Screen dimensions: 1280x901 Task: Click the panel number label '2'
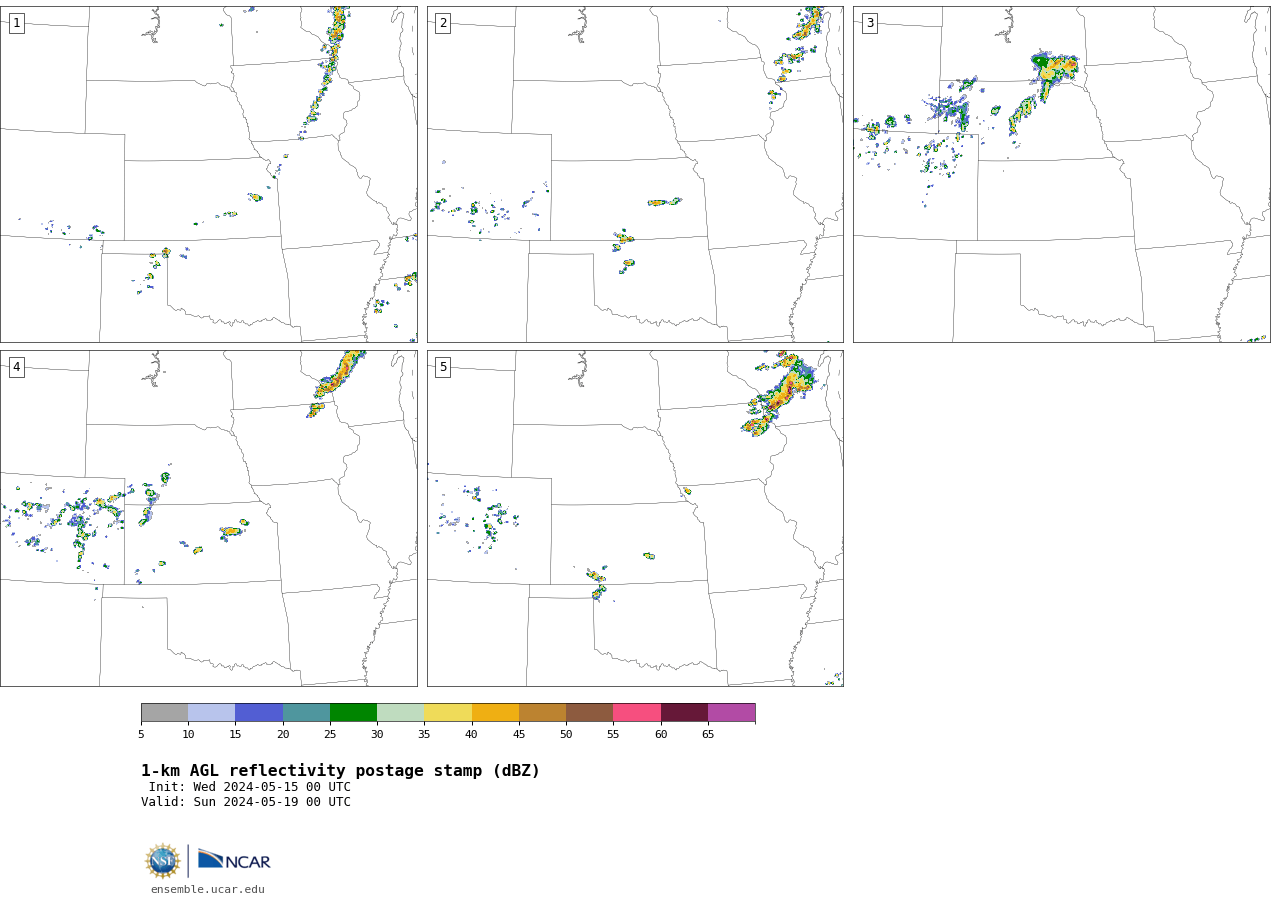click(443, 23)
